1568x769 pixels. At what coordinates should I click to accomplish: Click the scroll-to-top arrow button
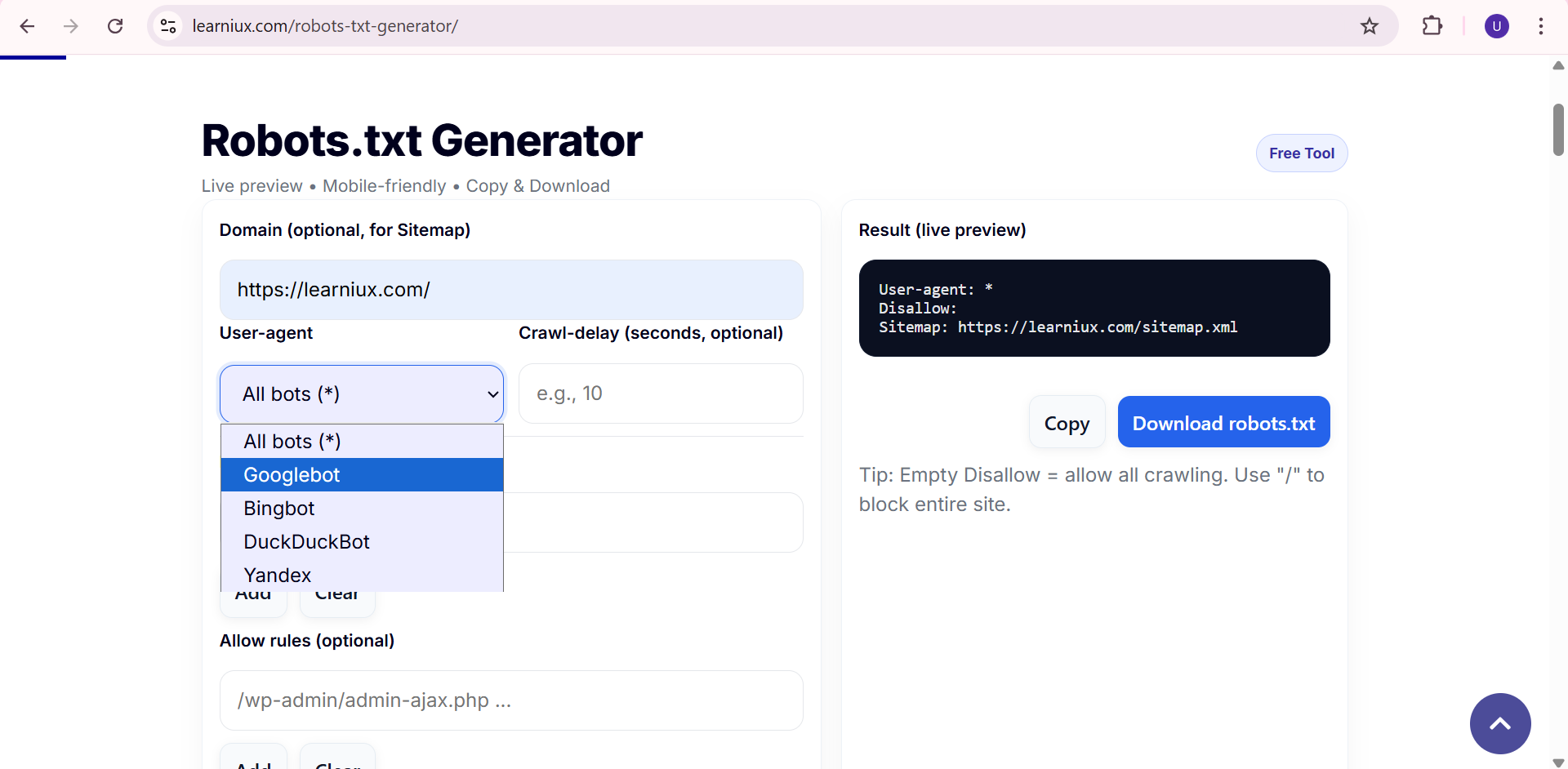1499,723
